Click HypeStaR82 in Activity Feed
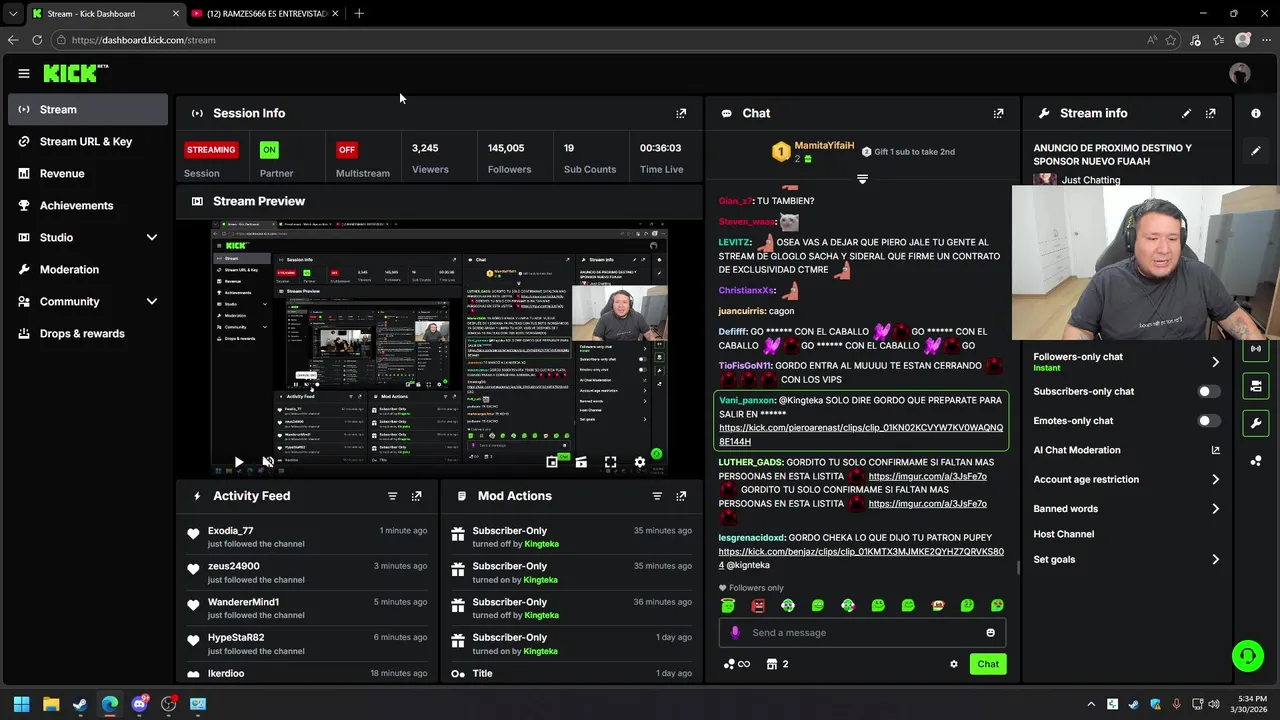This screenshot has height=720, width=1280. tap(236, 637)
